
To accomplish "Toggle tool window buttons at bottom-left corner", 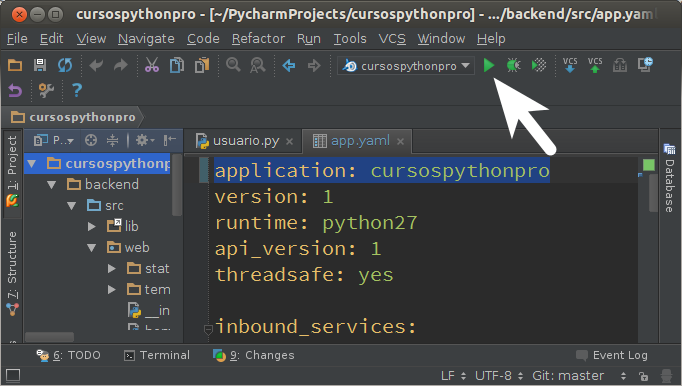I will click(x=13, y=376).
